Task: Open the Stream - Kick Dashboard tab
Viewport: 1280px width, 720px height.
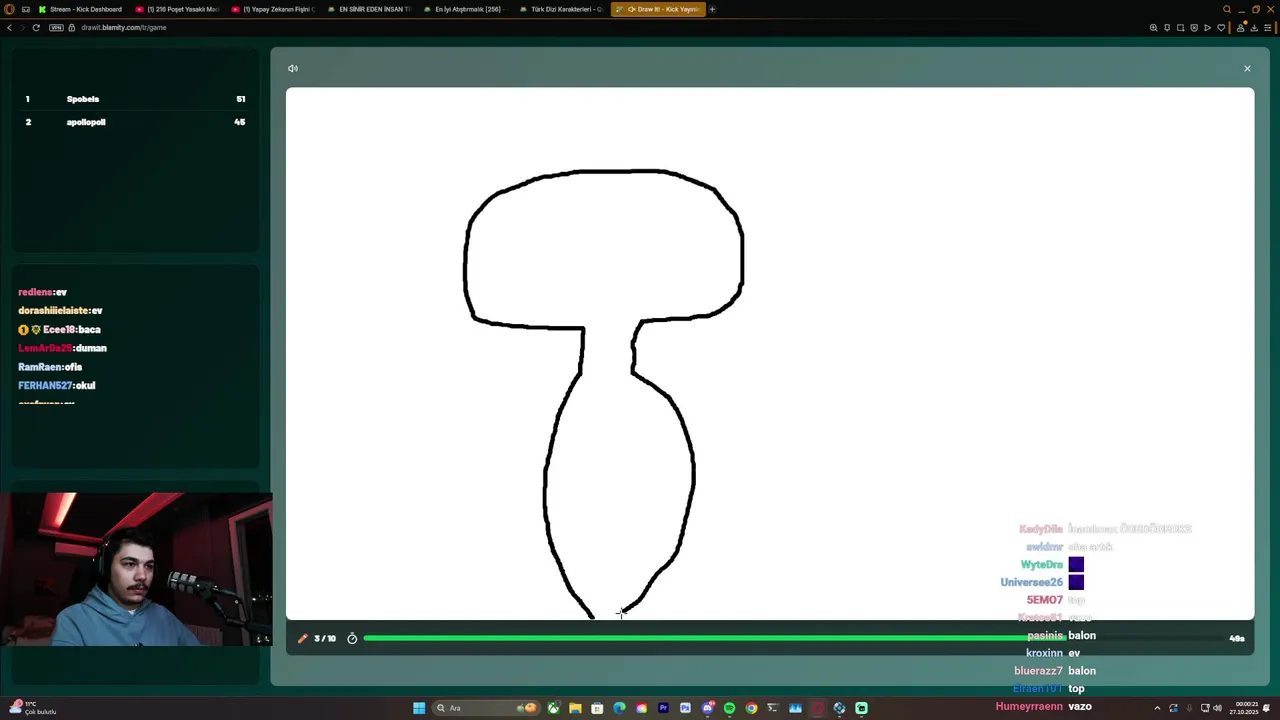Action: [80, 9]
